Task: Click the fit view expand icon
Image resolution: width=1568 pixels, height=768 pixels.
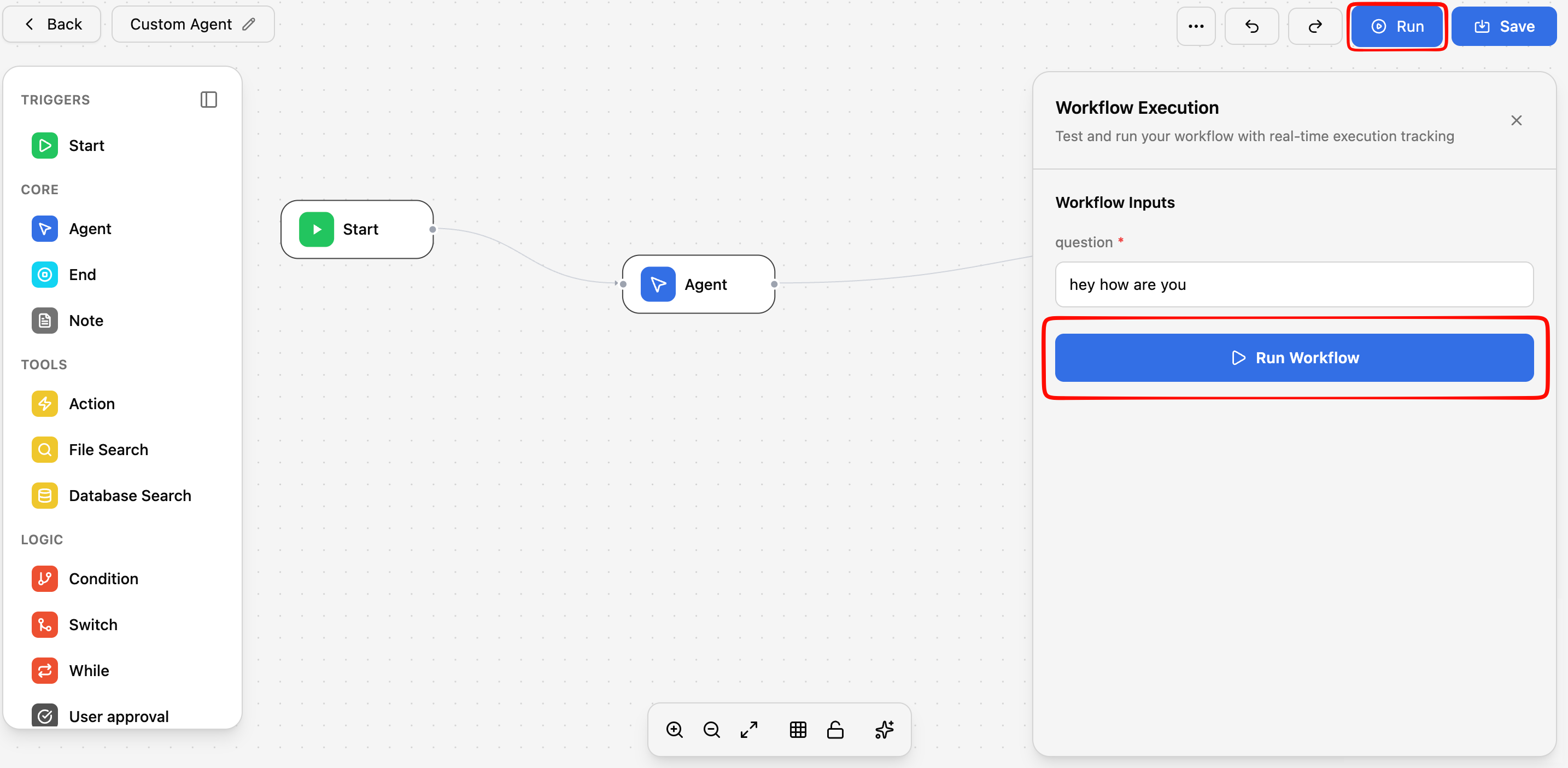Action: click(748, 729)
